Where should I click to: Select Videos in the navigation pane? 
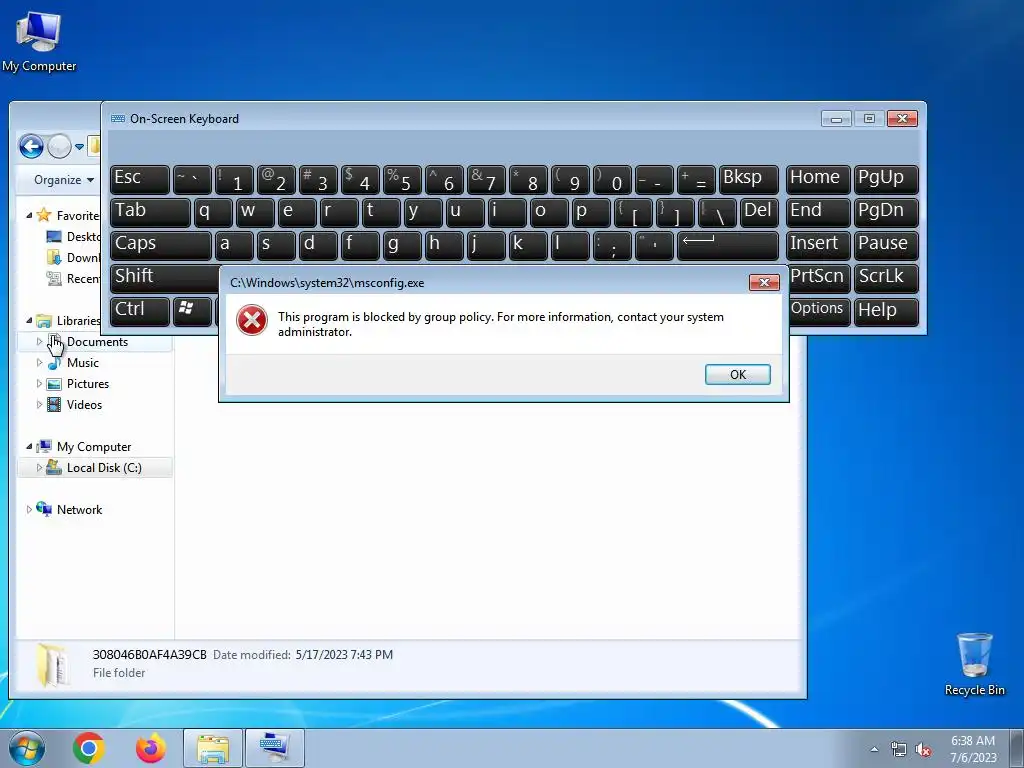click(x=84, y=404)
